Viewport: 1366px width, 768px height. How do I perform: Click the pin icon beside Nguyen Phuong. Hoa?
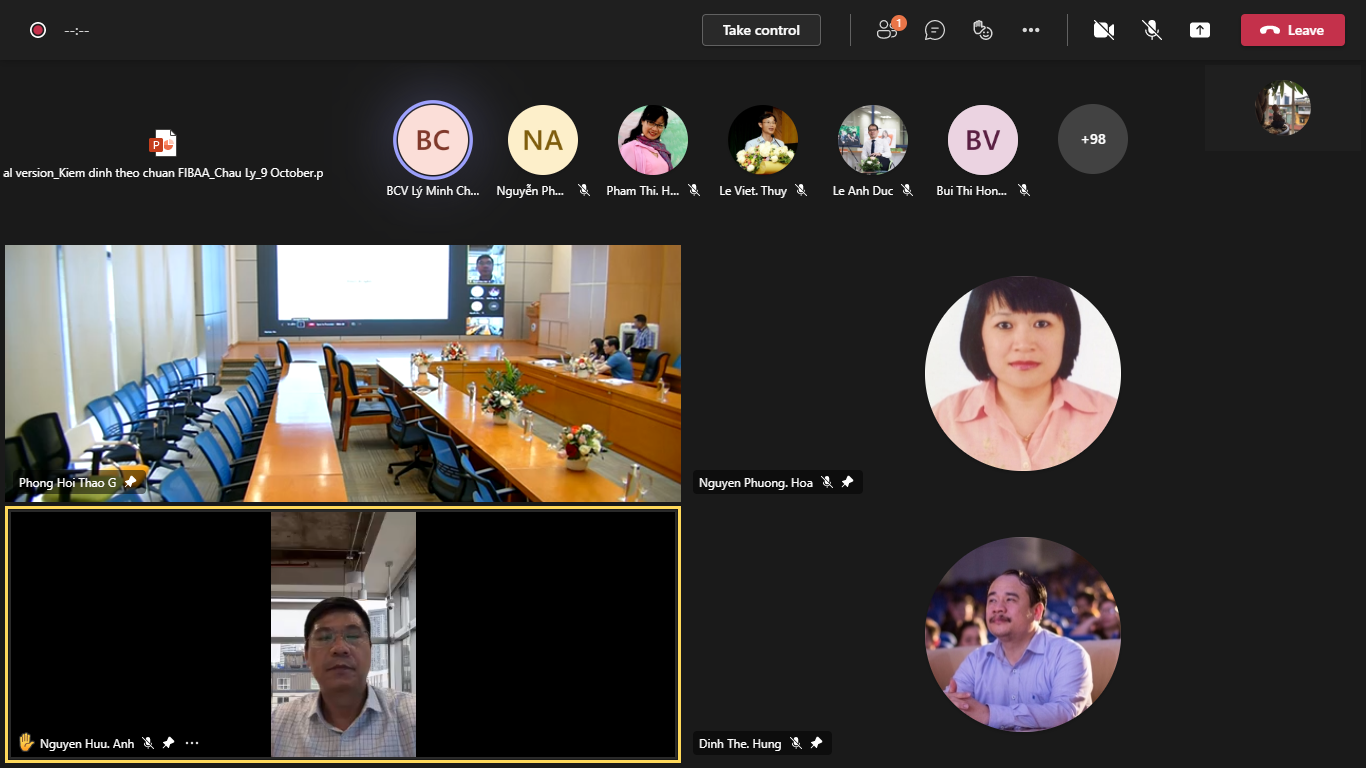[847, 482]
